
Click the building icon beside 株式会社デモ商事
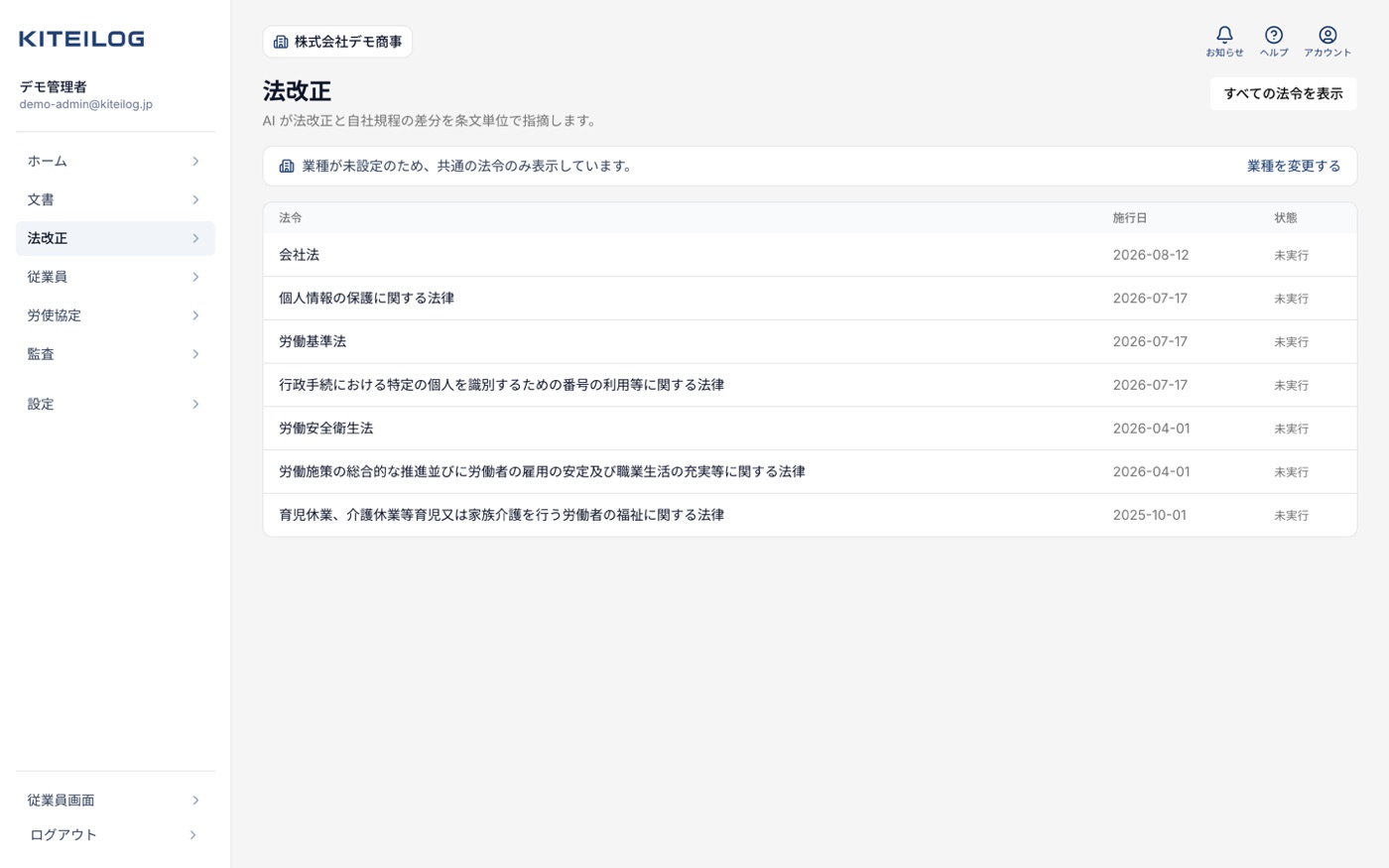point(281,42)
